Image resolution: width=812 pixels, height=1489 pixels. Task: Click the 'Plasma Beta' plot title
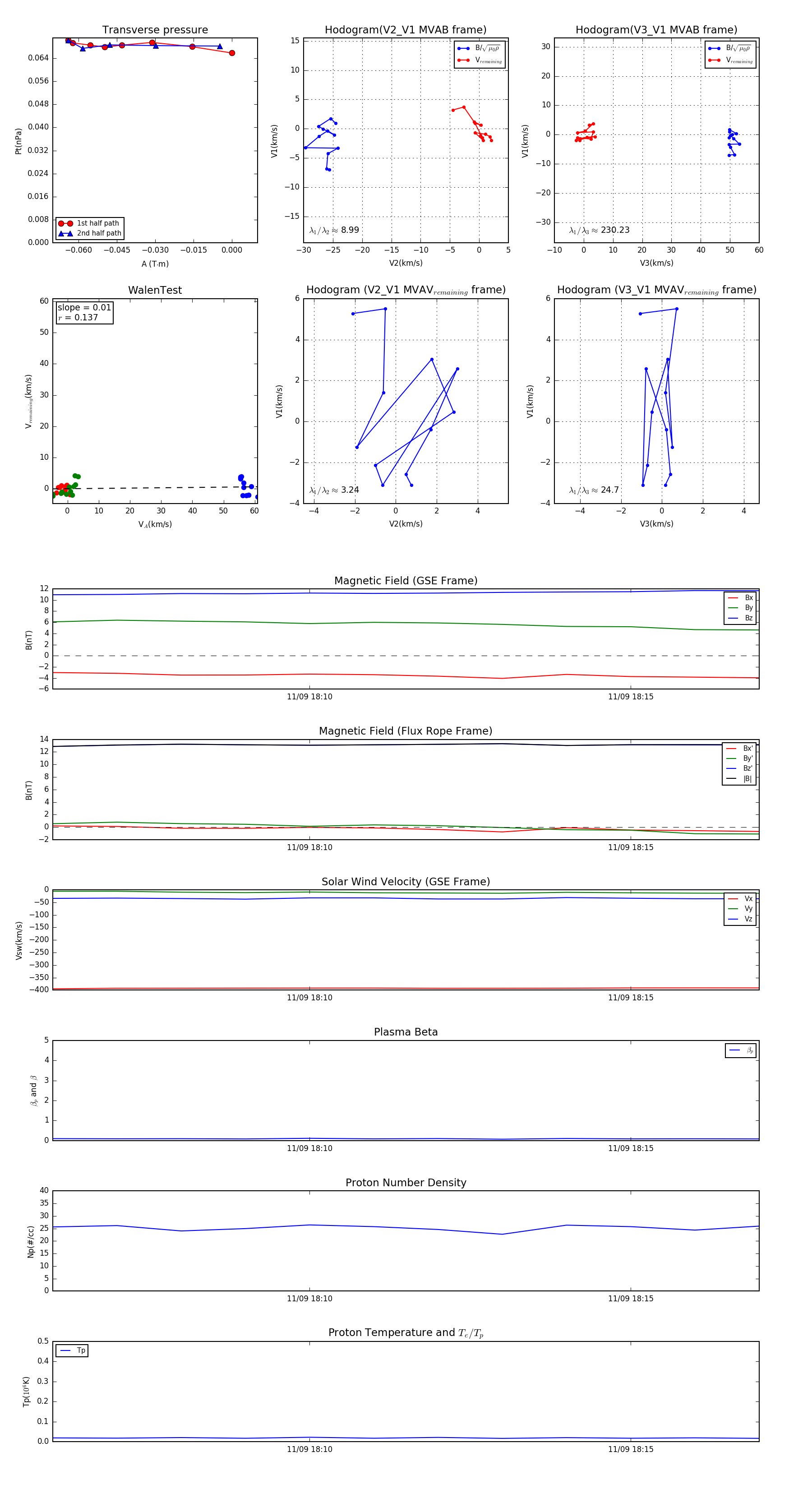tap(406, 1032)
